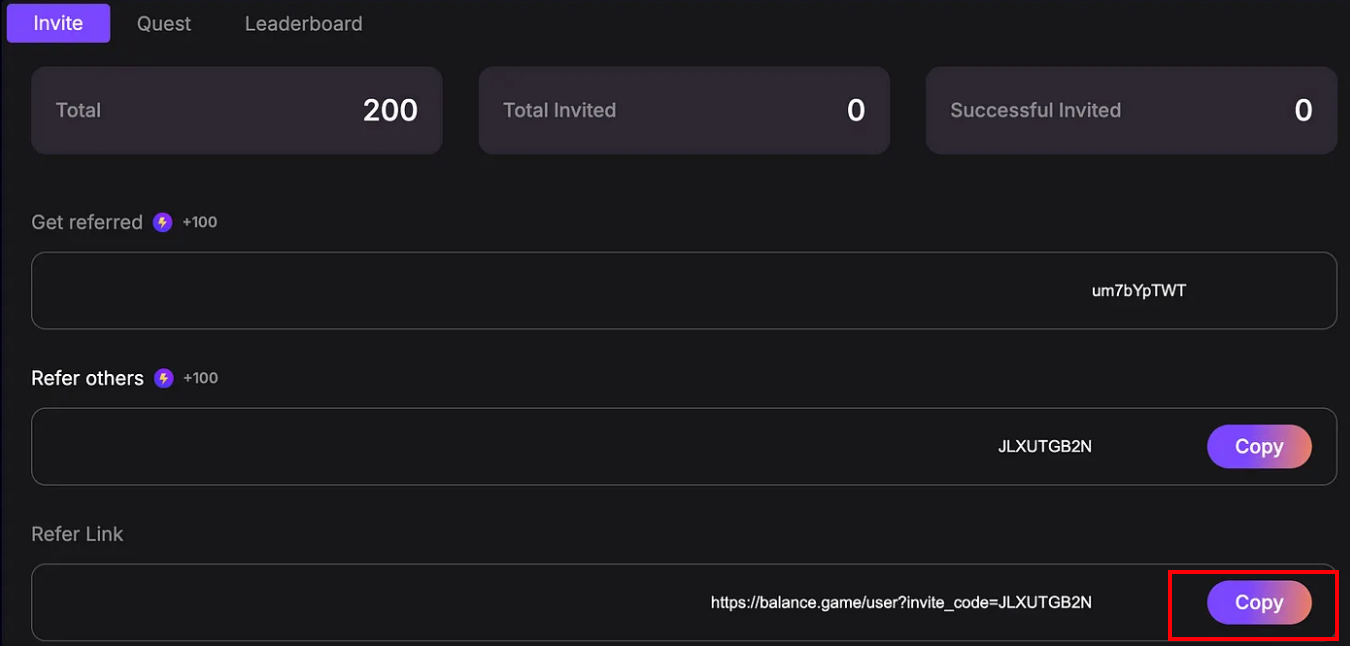1350x646 pixels.
Task: Click the balance.game invite link text
Action: point(901,603)
